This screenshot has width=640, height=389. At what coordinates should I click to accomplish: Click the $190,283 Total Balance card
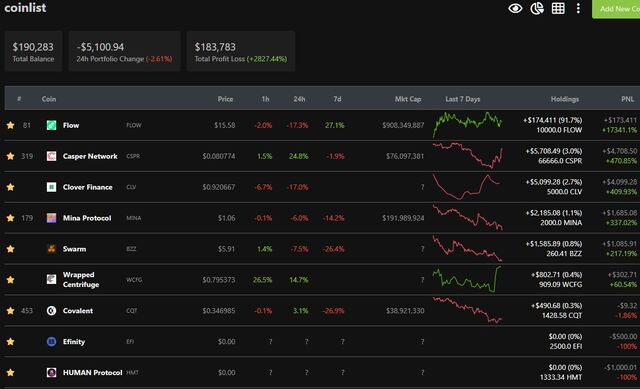click(x=33, y=51)
